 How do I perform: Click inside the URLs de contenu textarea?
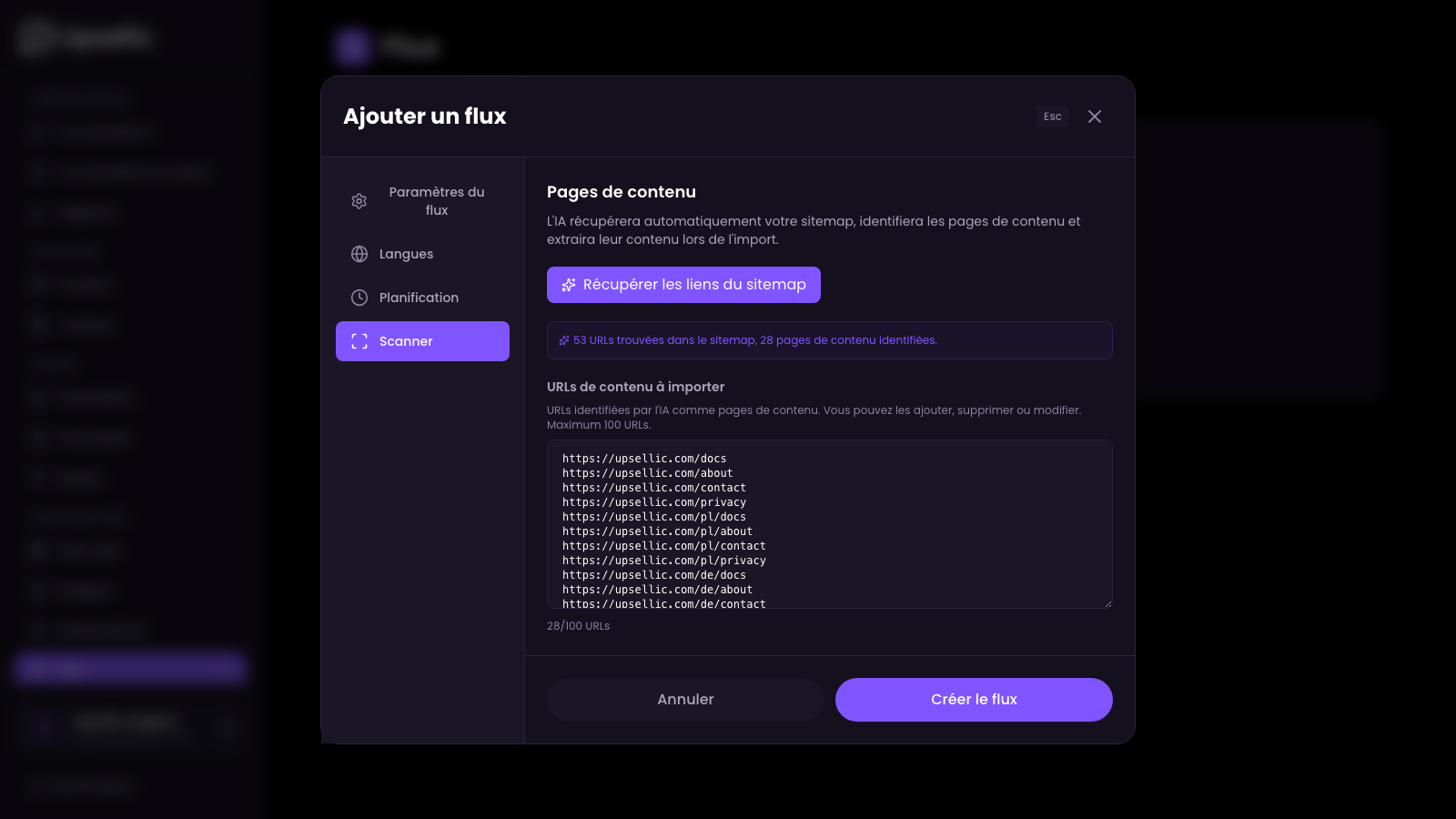[x=828, y=523]
